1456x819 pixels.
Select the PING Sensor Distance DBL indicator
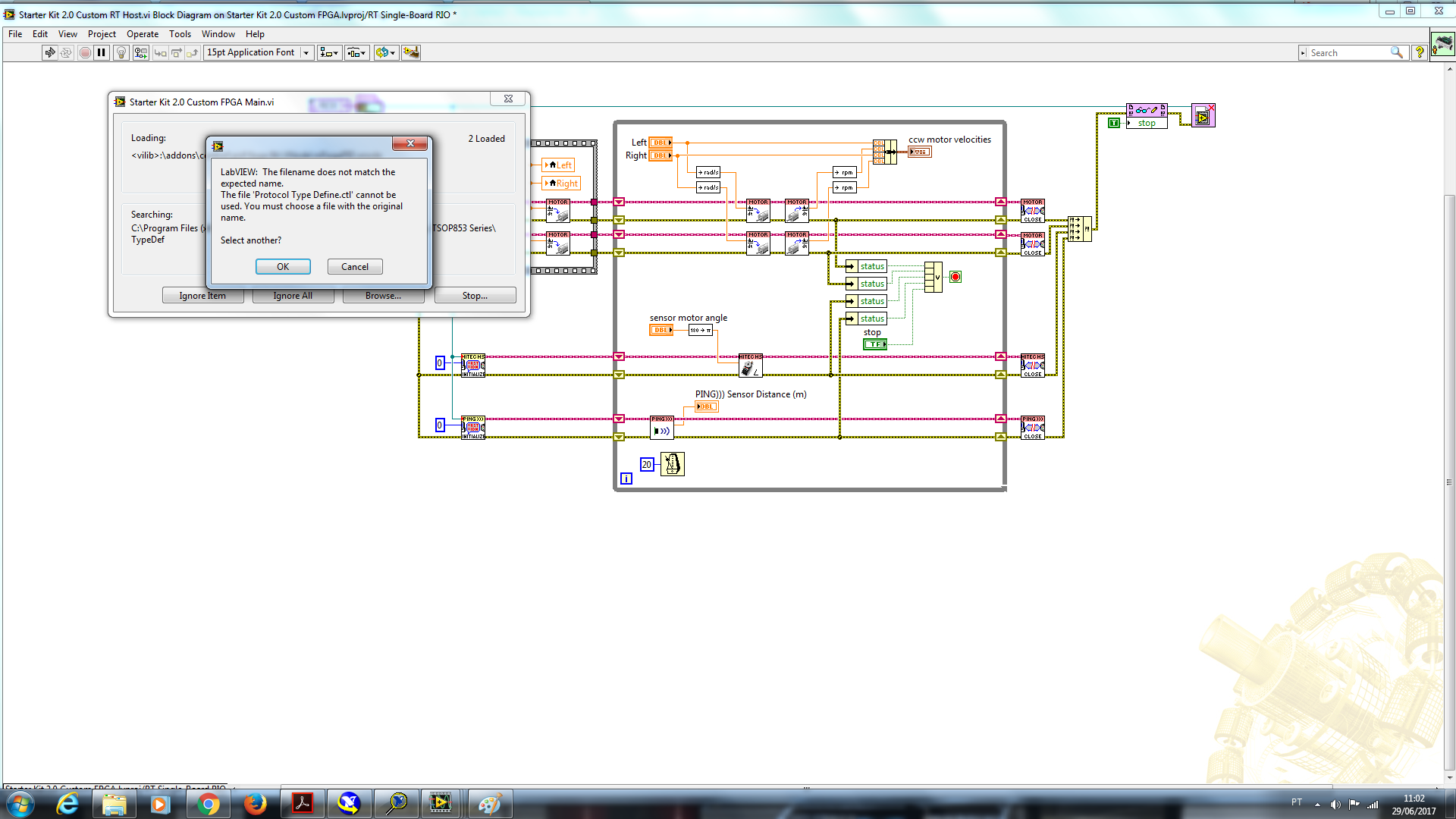706,407
